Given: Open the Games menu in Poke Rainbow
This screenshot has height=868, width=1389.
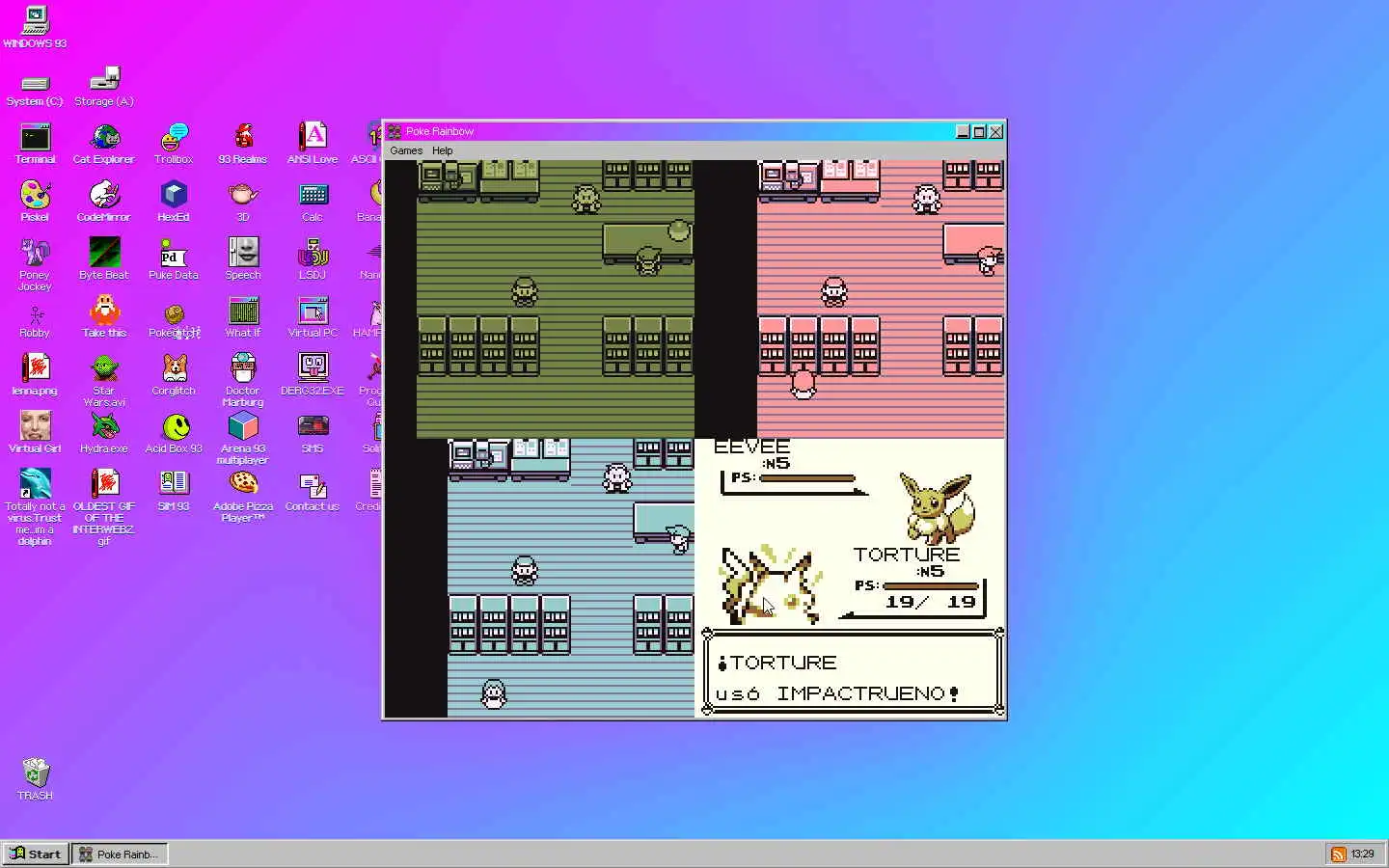Looking at the screenshot, I should coord(406,150).
